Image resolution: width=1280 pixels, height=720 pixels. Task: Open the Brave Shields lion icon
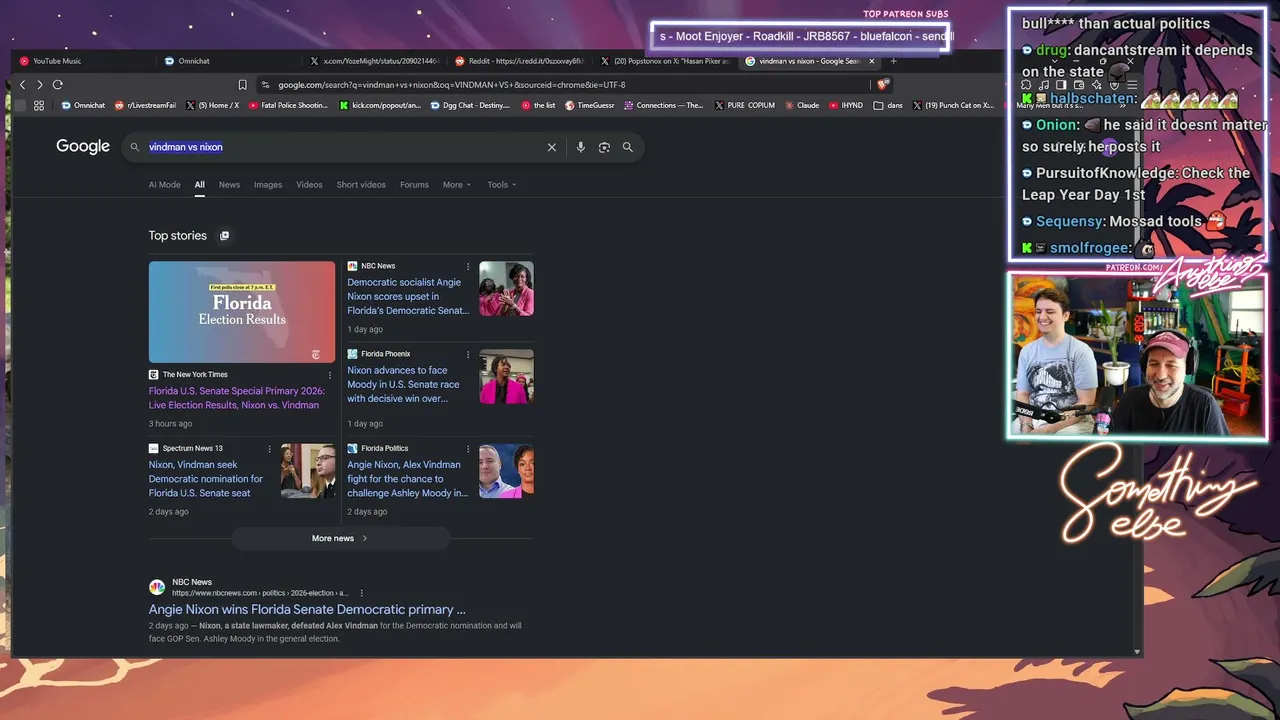click(x=883, y=85)
